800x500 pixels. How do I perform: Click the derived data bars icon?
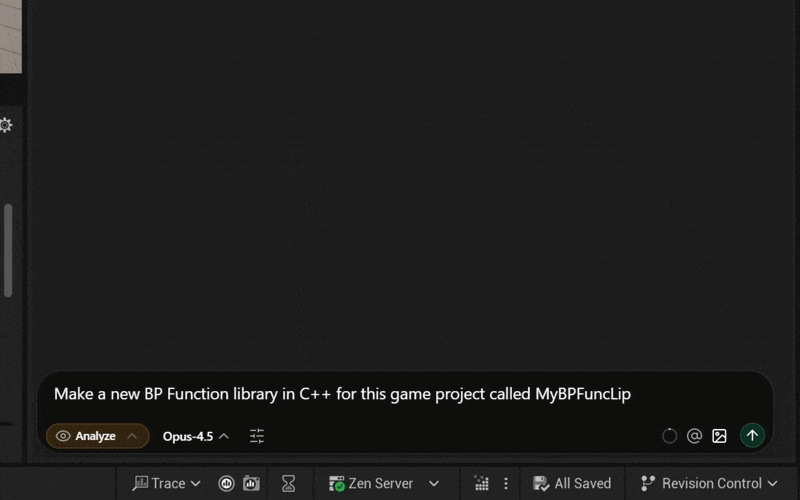pyautogui.click(x=481, y=484)
